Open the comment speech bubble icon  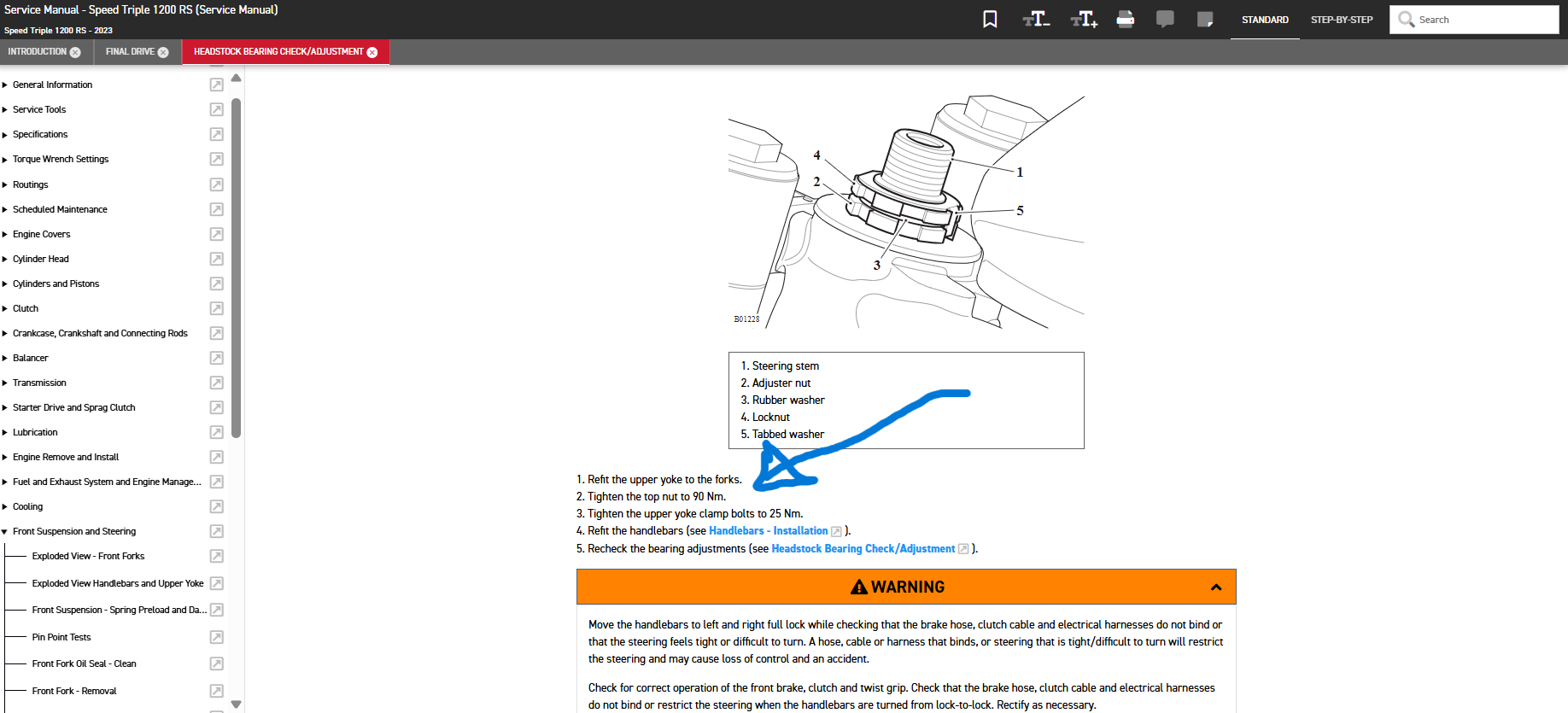click(1165, 20)
